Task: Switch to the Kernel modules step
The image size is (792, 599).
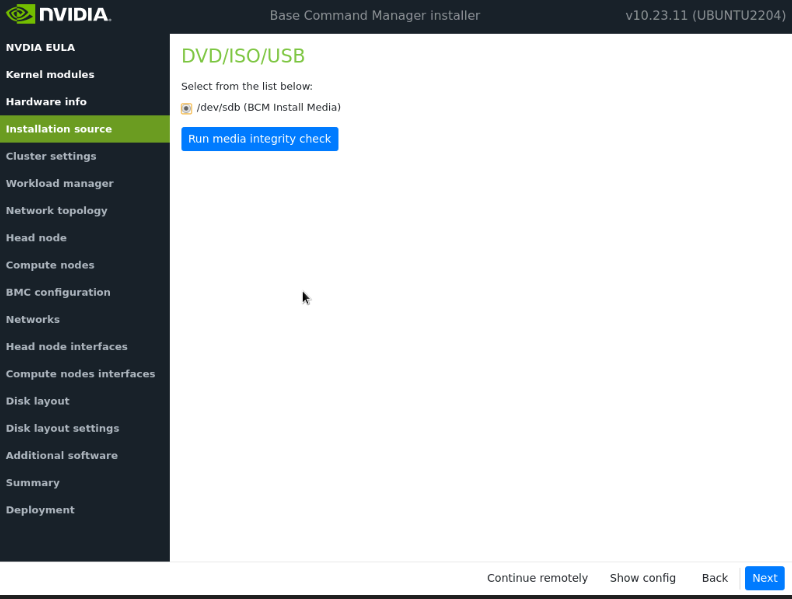Action: pos(50,74)
